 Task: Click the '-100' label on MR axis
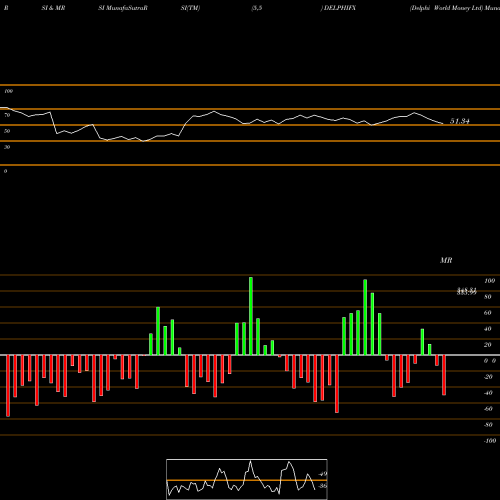490,441
